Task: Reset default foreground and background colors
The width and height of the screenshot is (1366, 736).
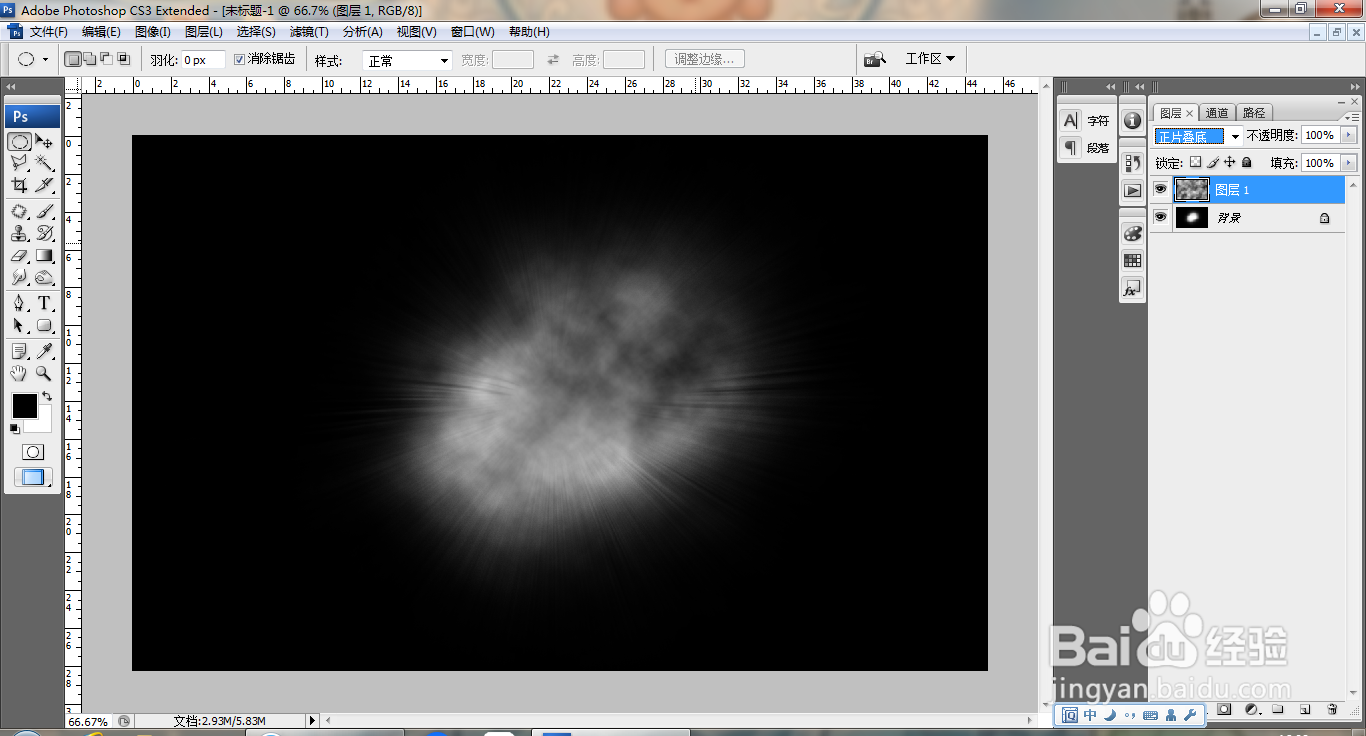Action: (14, 428)
